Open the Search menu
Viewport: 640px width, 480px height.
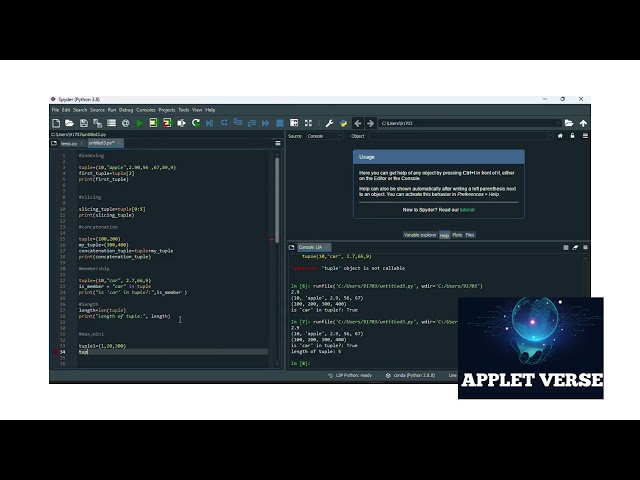pos(80,110)
